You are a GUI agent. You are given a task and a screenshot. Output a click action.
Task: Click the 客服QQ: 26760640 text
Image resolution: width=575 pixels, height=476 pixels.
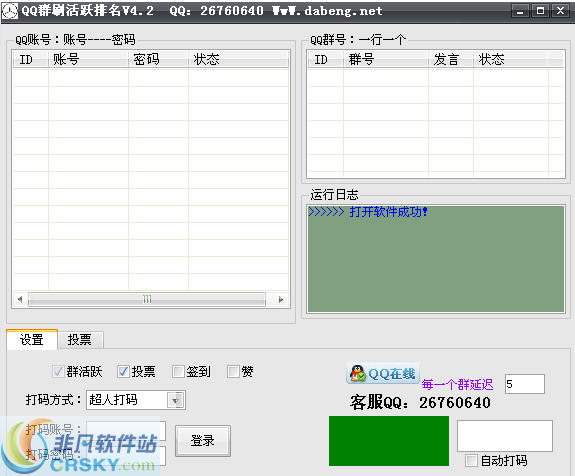click(420, 402)
